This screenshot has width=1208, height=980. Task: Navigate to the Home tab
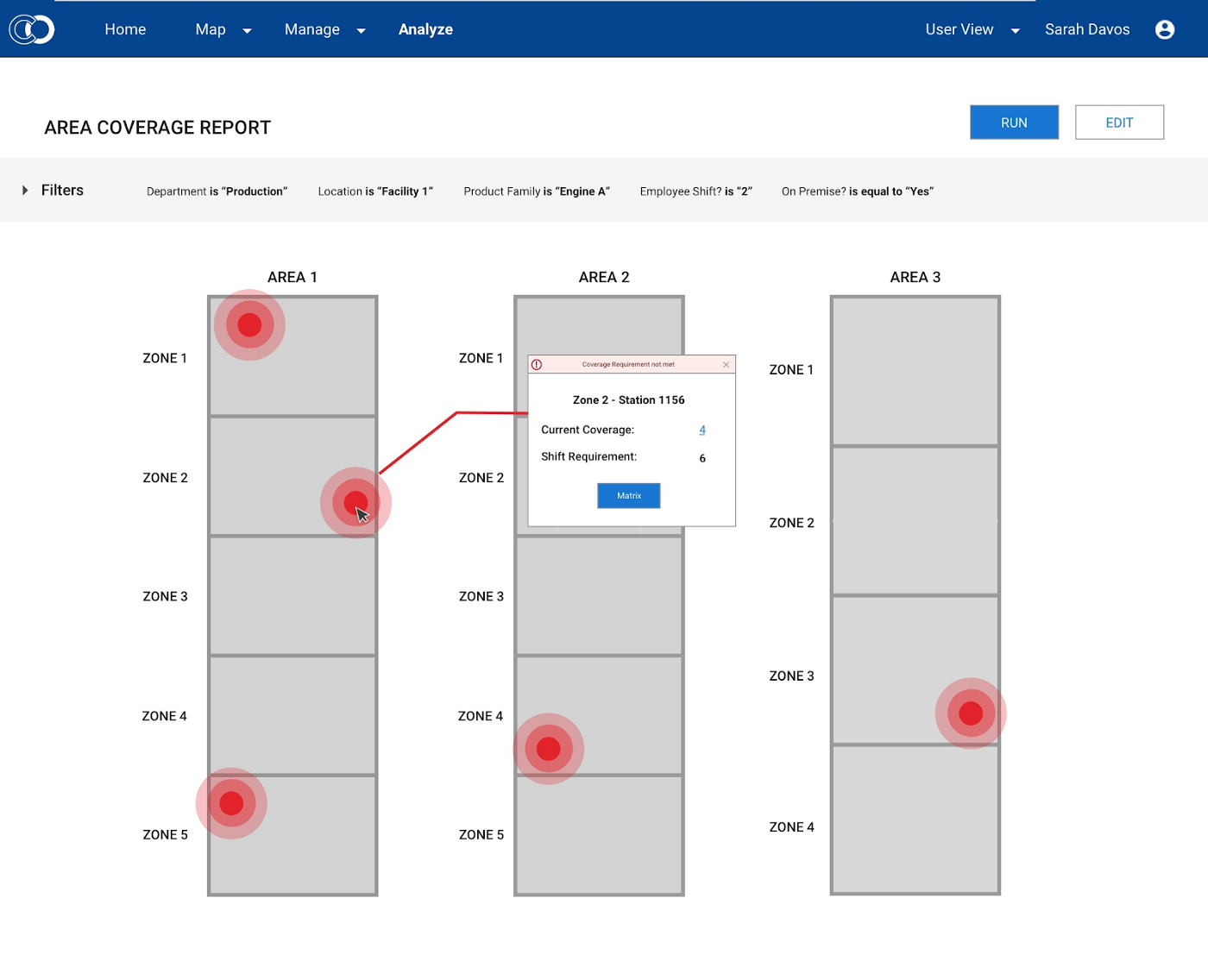pos(124,28)
